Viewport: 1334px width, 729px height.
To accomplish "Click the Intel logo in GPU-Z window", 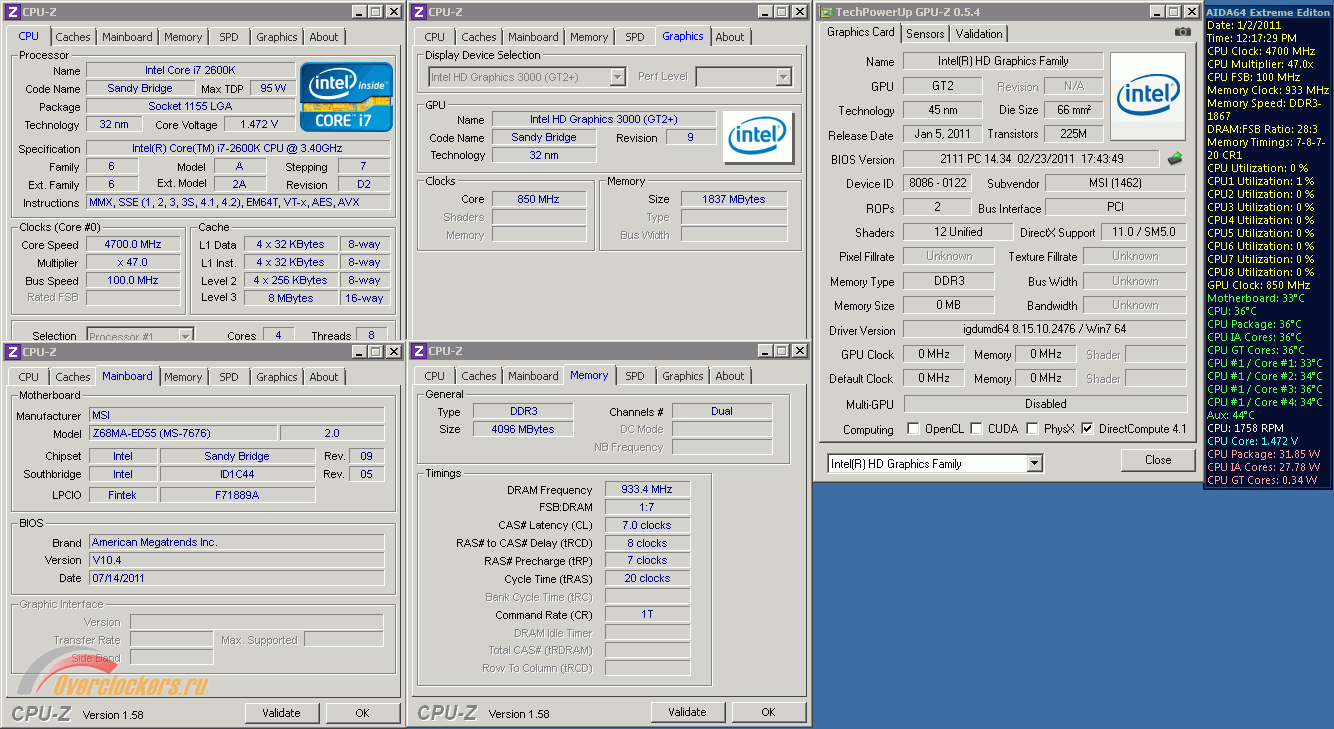I will point(1147,96).
